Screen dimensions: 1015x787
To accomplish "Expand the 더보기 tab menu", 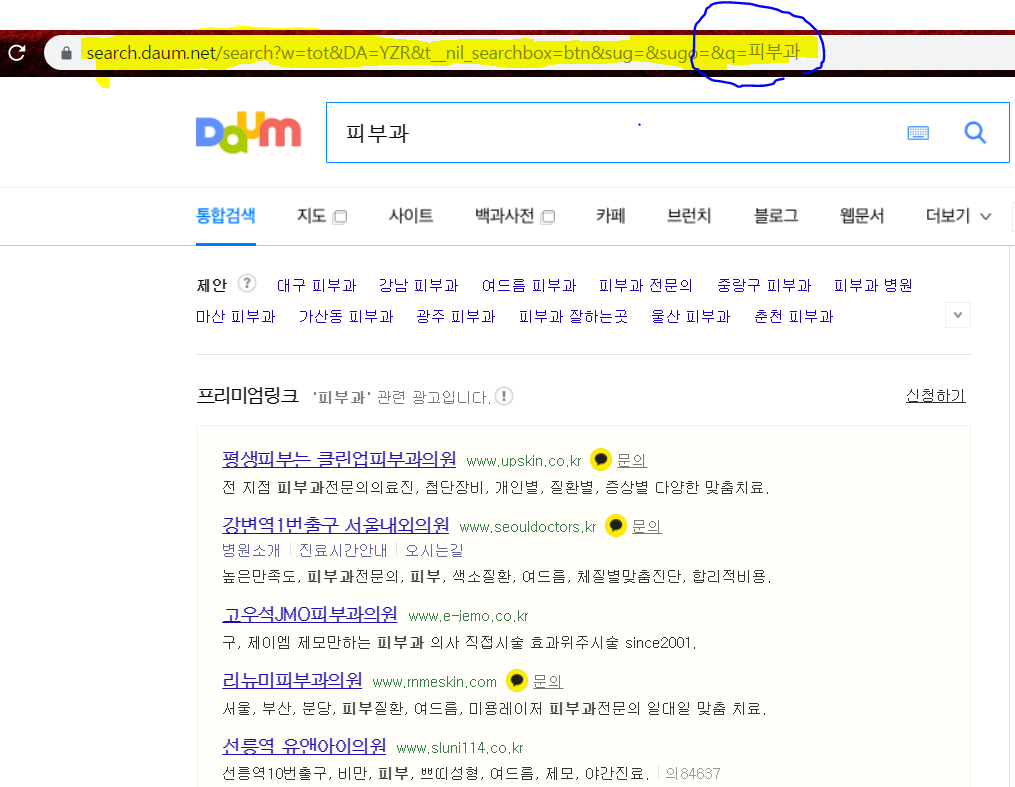I will click(958, 216).
